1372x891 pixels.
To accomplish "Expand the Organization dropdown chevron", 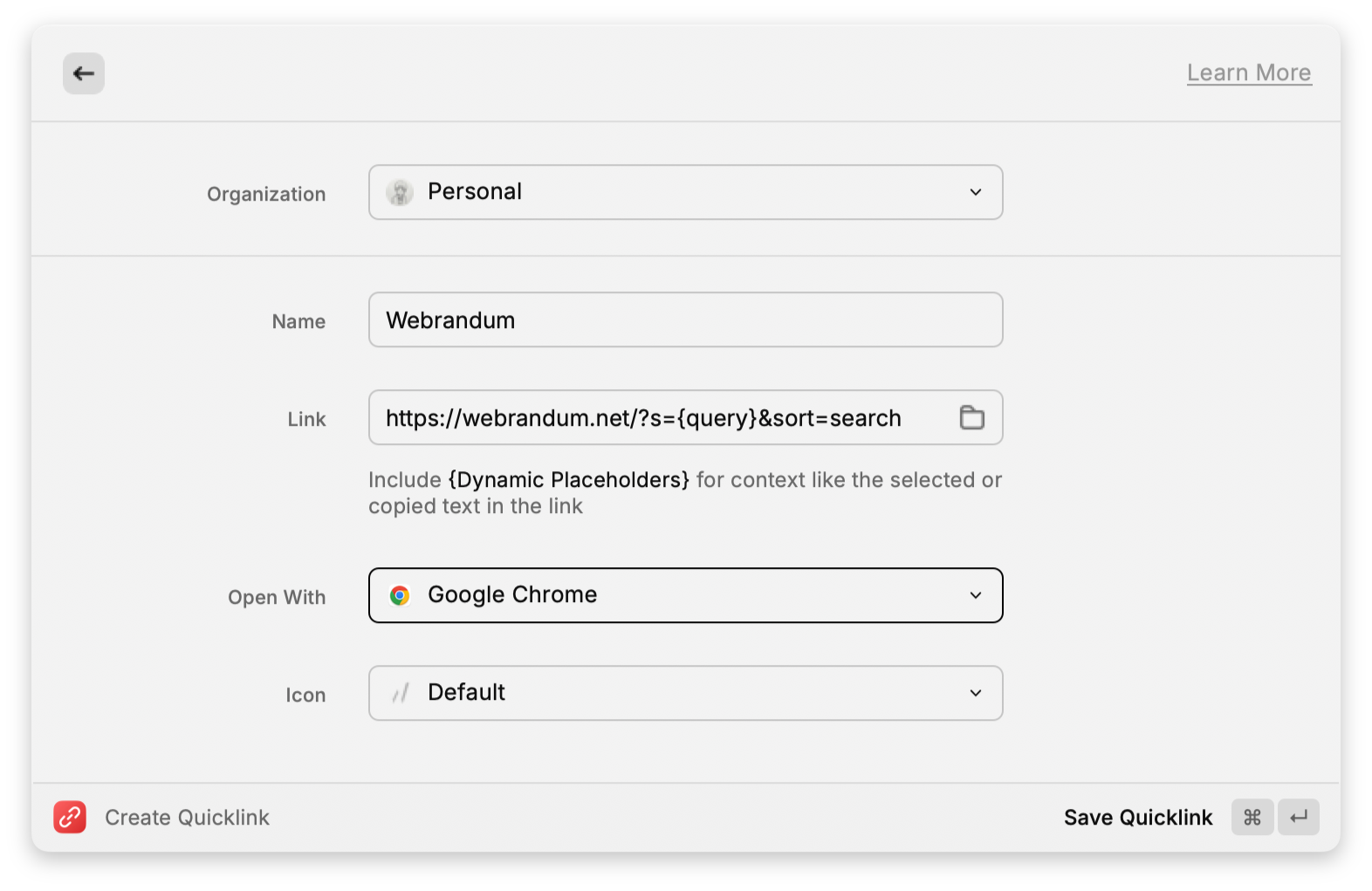I will (x=975, y=192).
